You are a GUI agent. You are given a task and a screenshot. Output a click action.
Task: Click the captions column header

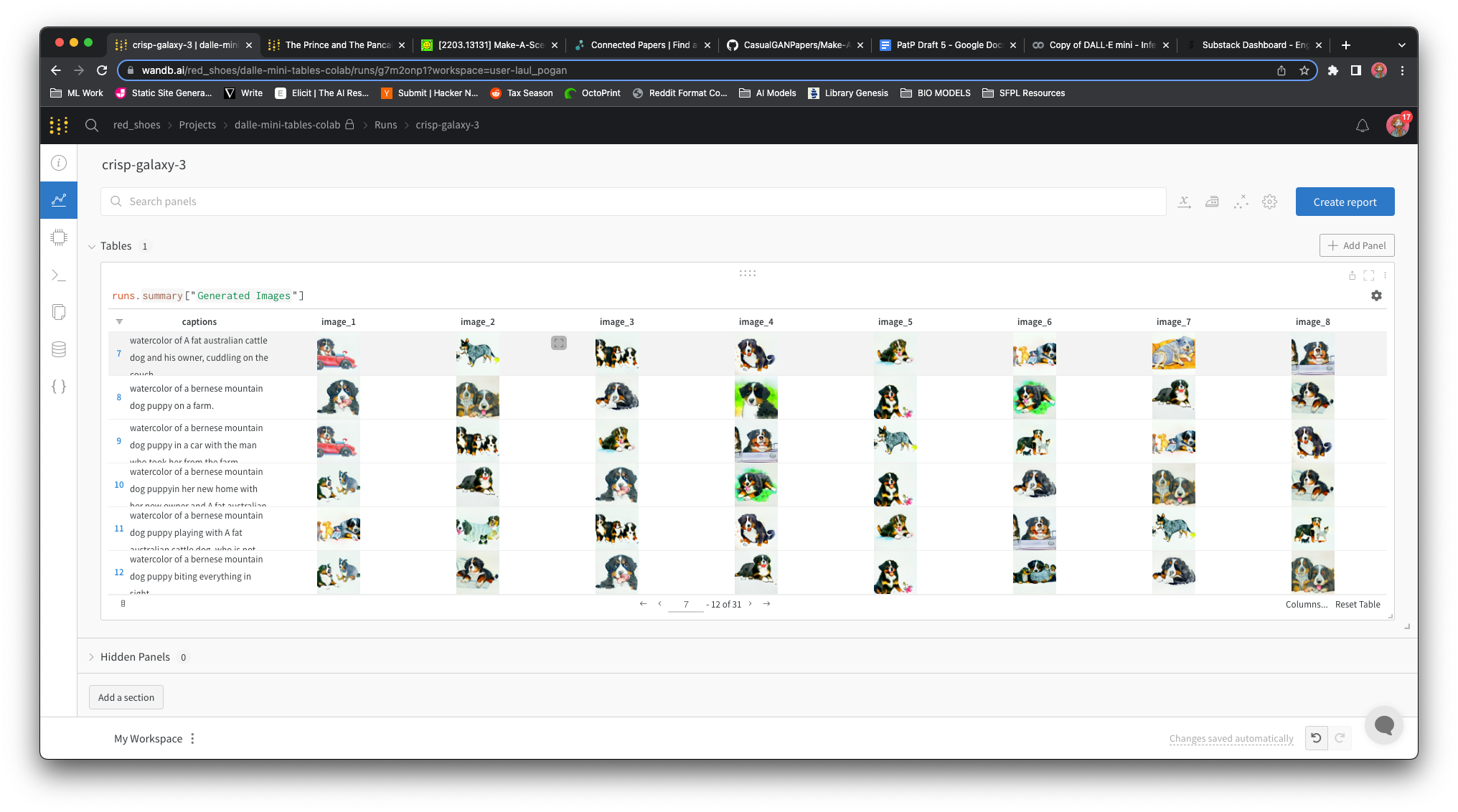click(199, 322)
